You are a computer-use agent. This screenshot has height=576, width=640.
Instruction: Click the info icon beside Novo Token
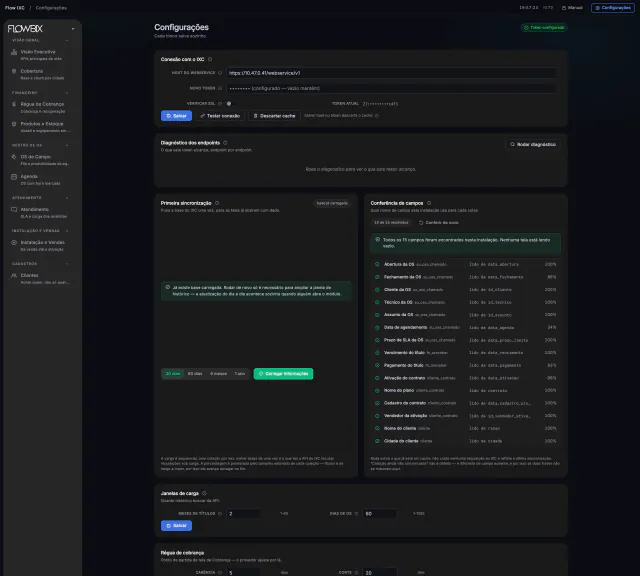click(x=220, y=88)
